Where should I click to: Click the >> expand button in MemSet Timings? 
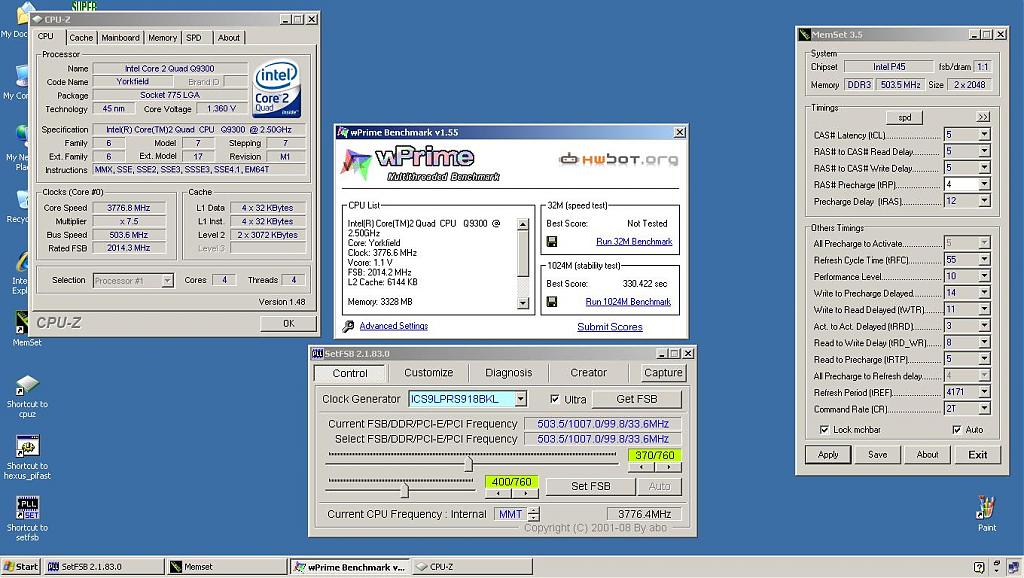(x=983, y=117)
